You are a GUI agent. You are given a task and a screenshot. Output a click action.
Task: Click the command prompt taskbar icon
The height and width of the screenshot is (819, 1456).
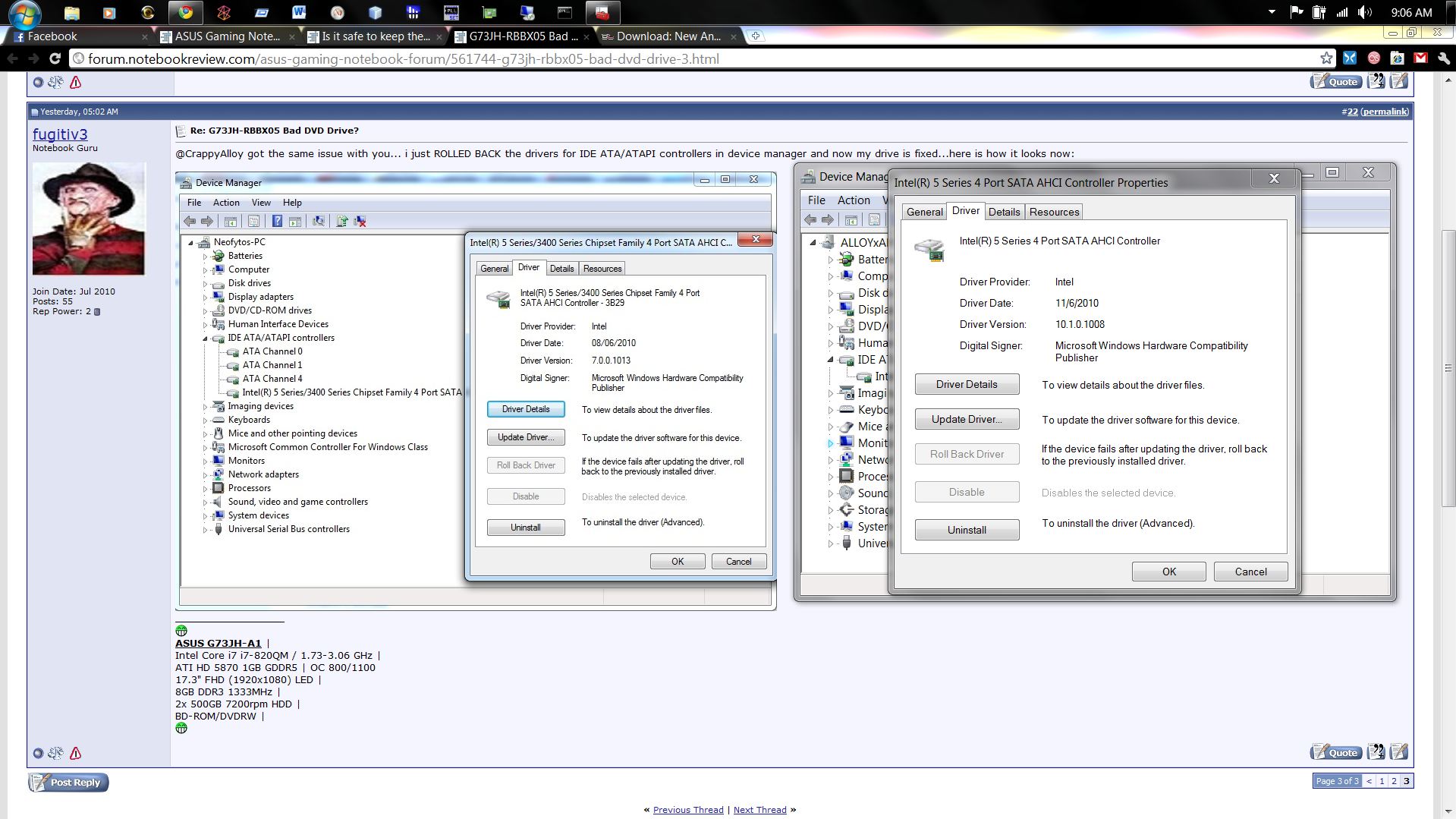pos(564,12)
